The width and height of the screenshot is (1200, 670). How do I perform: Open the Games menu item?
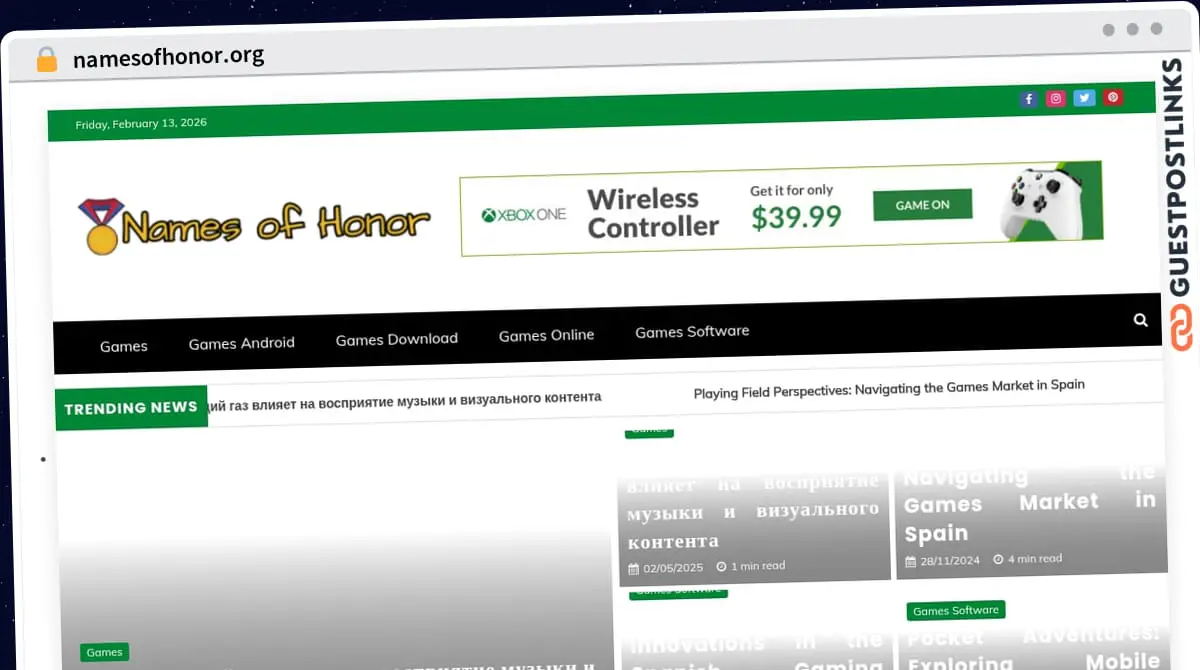(x=124, y=346)
